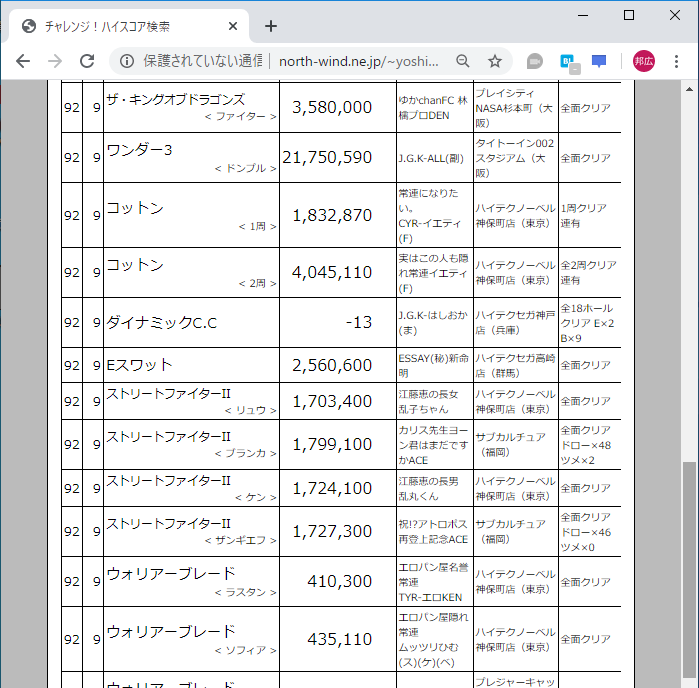Open the page zoom magnifier icon
This screenshot has height=688, width=699.
pyautogui.click(x=463, y=61)
